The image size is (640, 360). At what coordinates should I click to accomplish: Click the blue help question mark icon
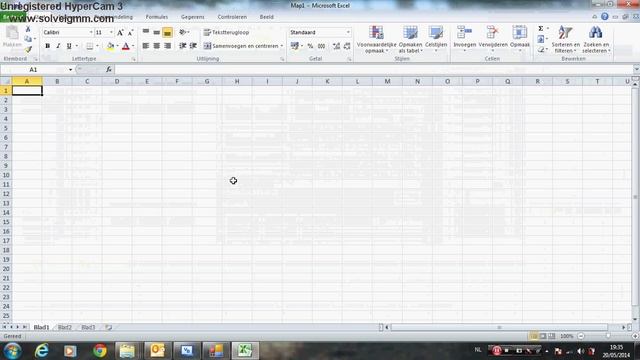[604, 17]
